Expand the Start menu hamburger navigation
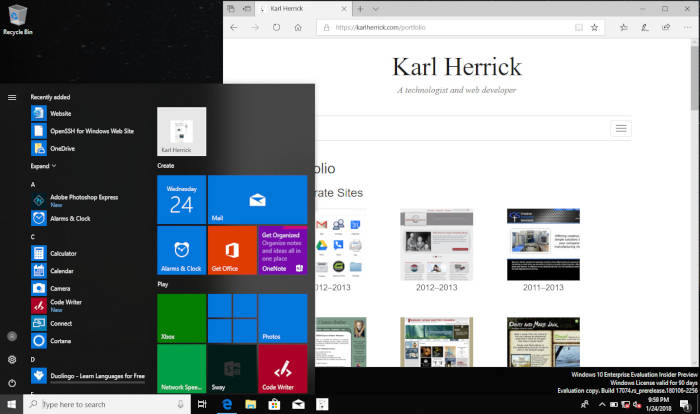The height and width of the screenshot is (414, 700). point(12,97)
